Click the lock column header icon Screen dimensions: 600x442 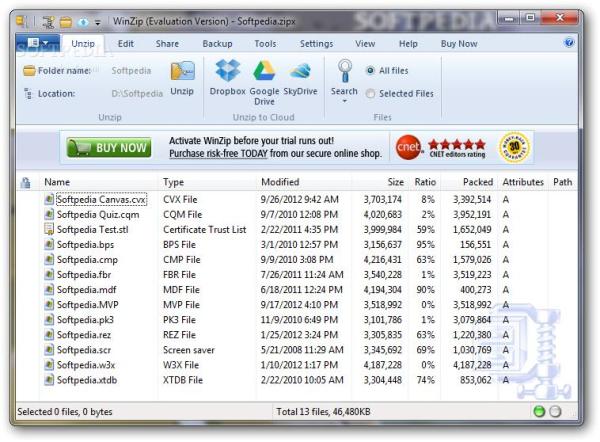[25, 183]
